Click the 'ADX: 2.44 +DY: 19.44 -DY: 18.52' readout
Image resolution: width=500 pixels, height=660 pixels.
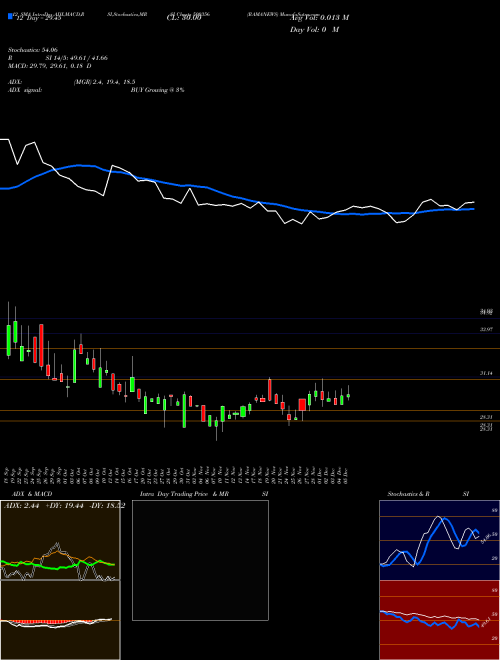pyautogui.click(x=64, y=506)
